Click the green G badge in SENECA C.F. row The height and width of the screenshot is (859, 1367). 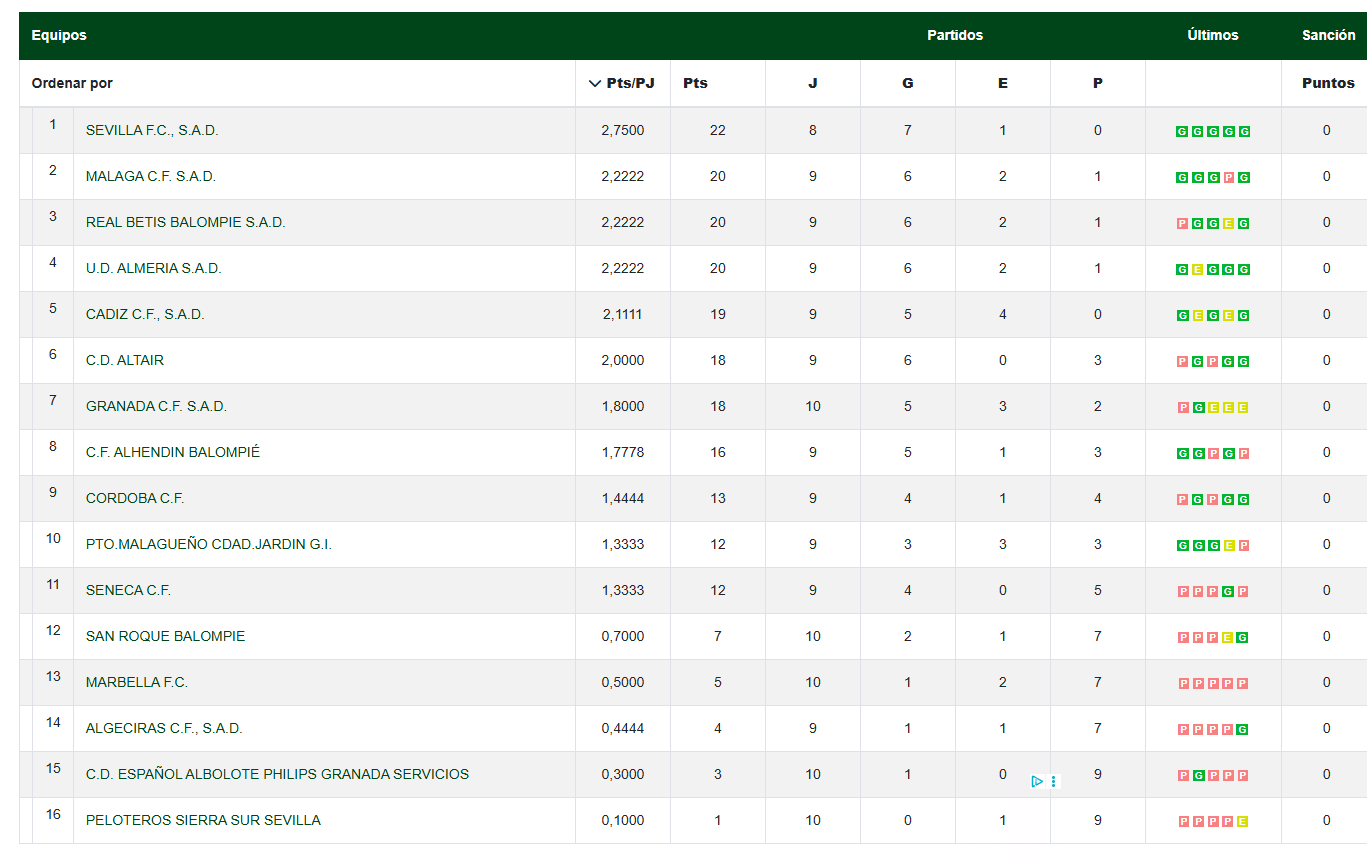click(x=1228, y=592)
